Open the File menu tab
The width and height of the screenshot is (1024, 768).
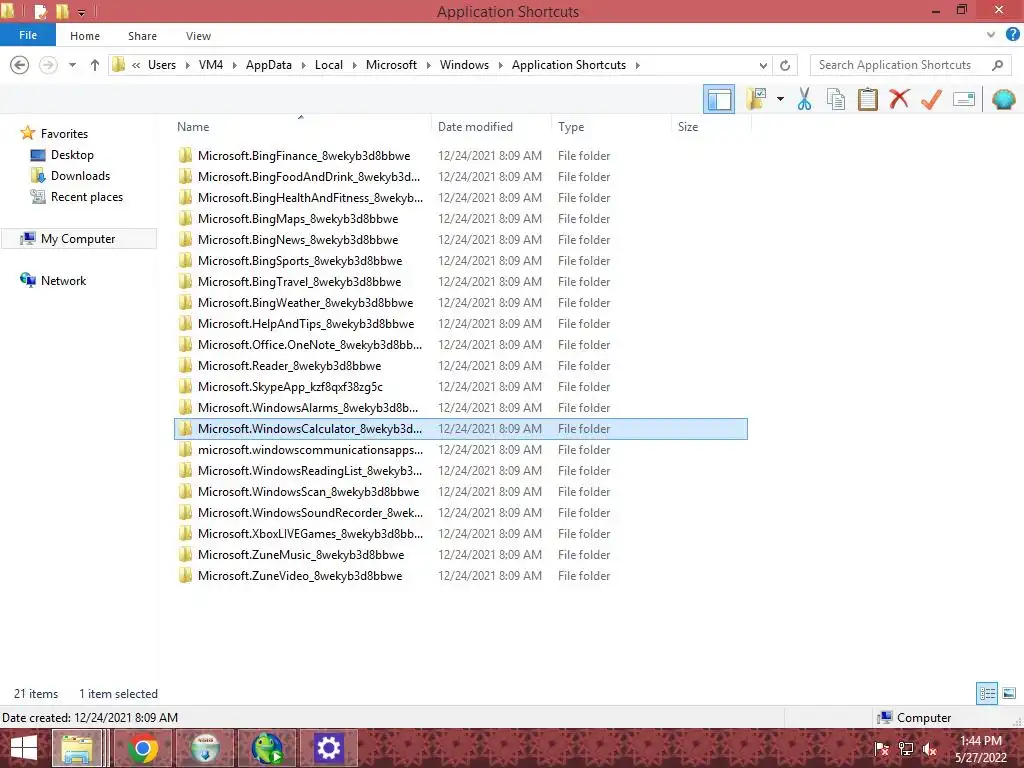tap(28, 35)
